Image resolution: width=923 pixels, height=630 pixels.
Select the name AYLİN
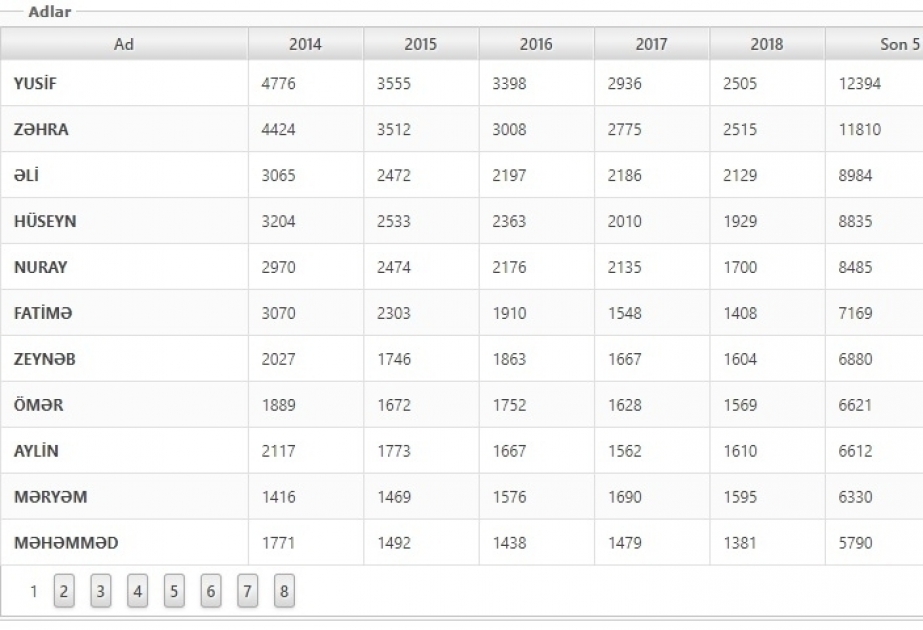(x=36, y=451)
